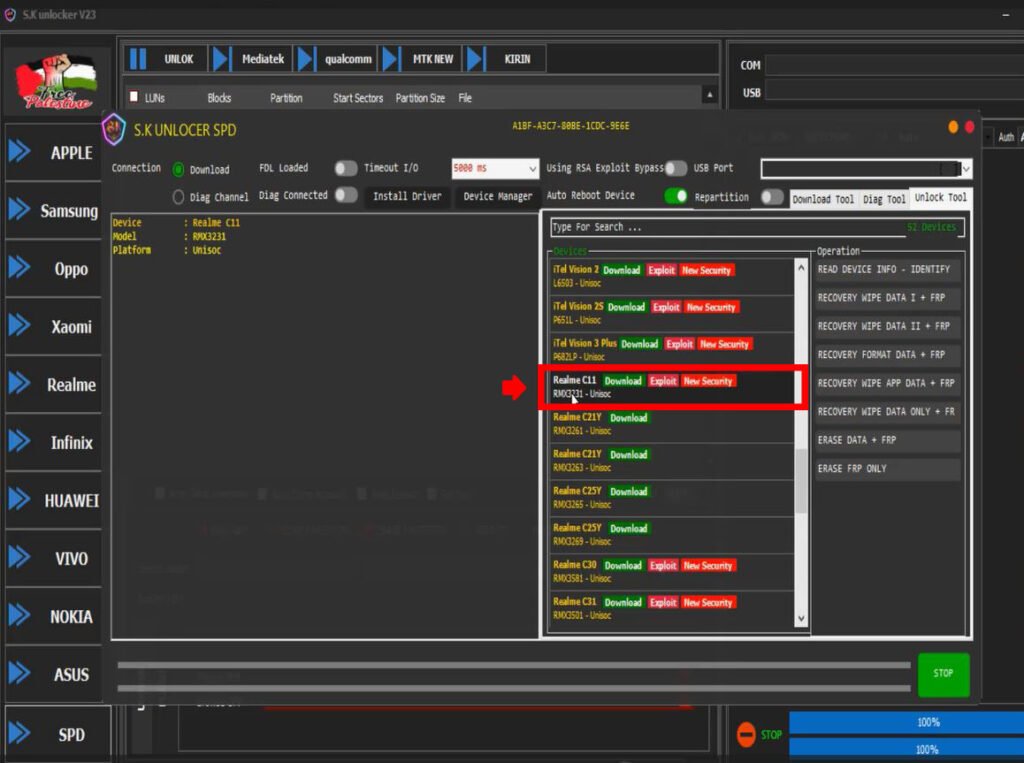Click ERASE DATA + FRP operation

(888, 440)
